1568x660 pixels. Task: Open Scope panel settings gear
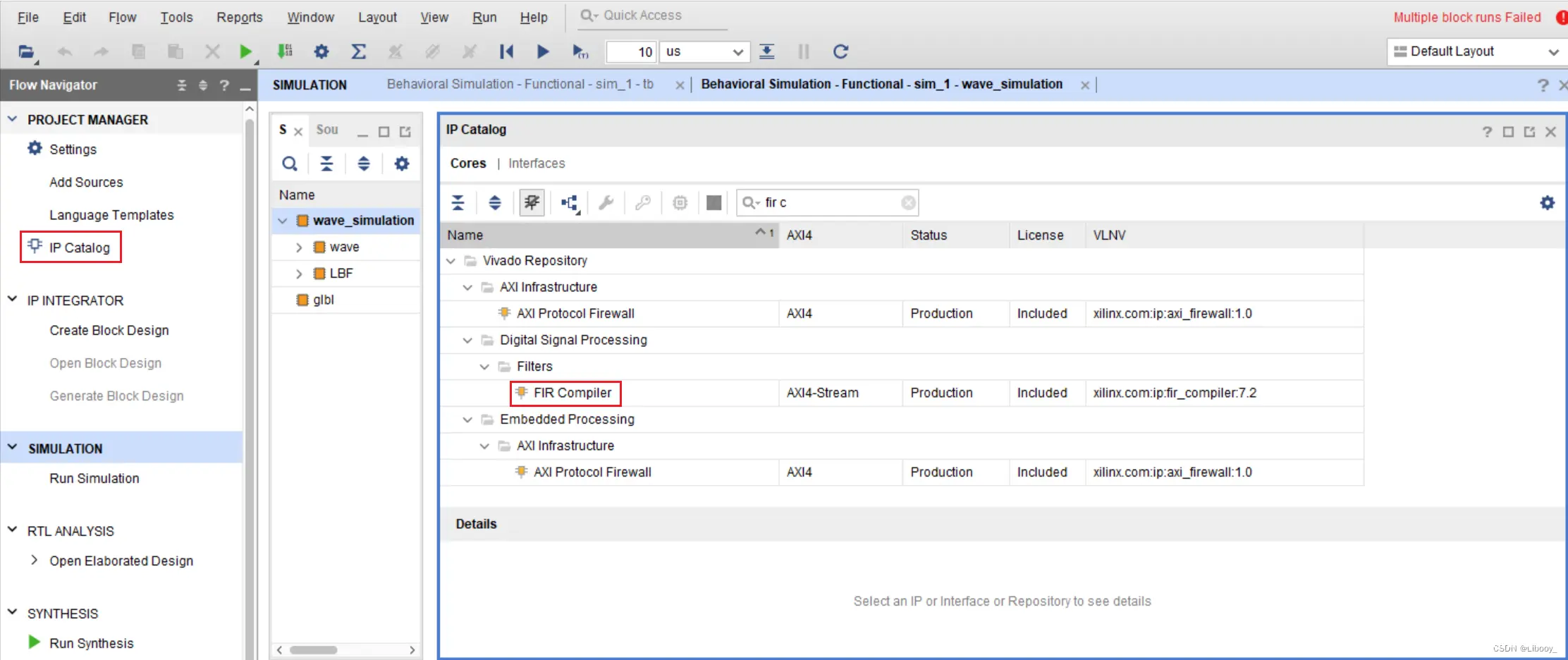[402, 164]
